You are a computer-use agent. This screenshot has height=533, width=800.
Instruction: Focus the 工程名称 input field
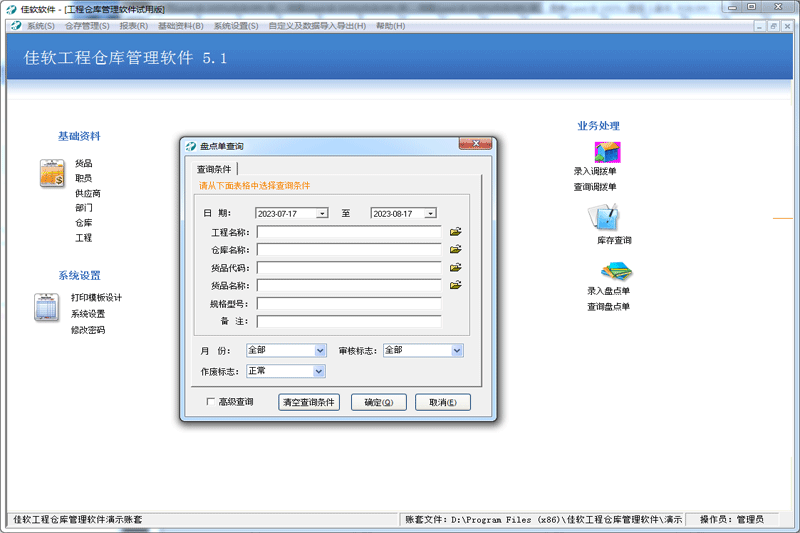coord(349,233)
